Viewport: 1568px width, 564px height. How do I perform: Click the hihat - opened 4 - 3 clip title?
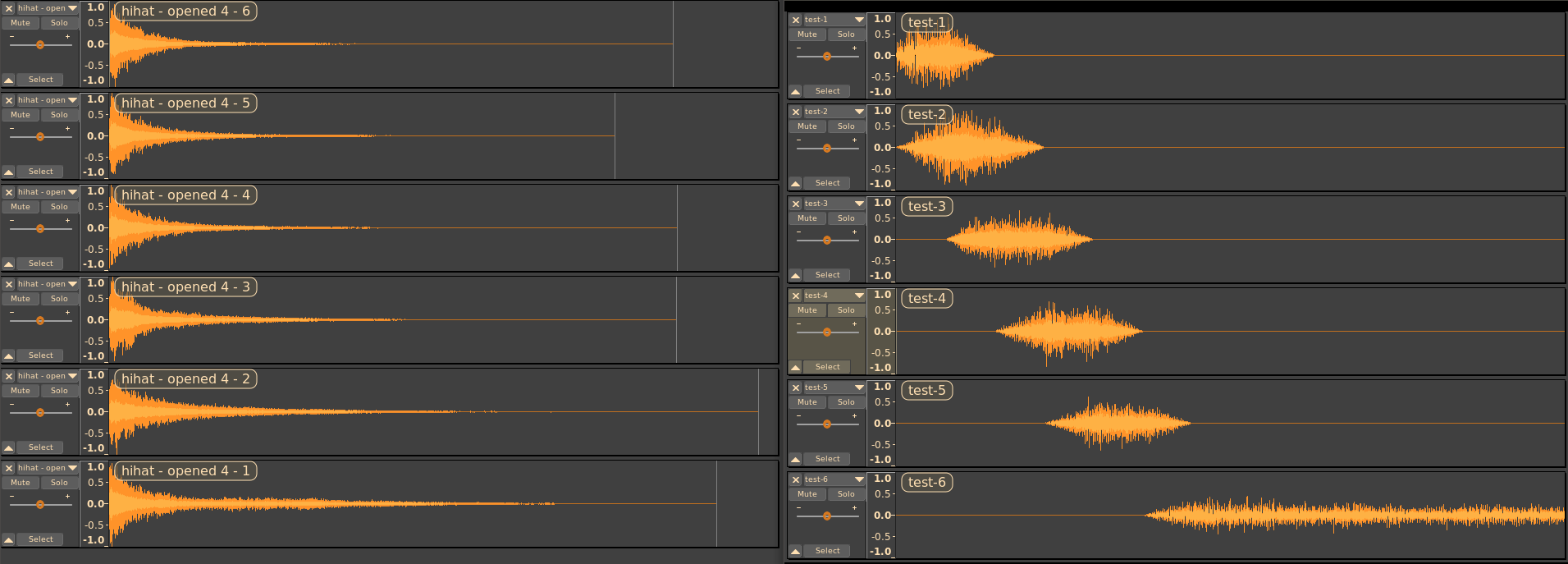tap(185, 287)
